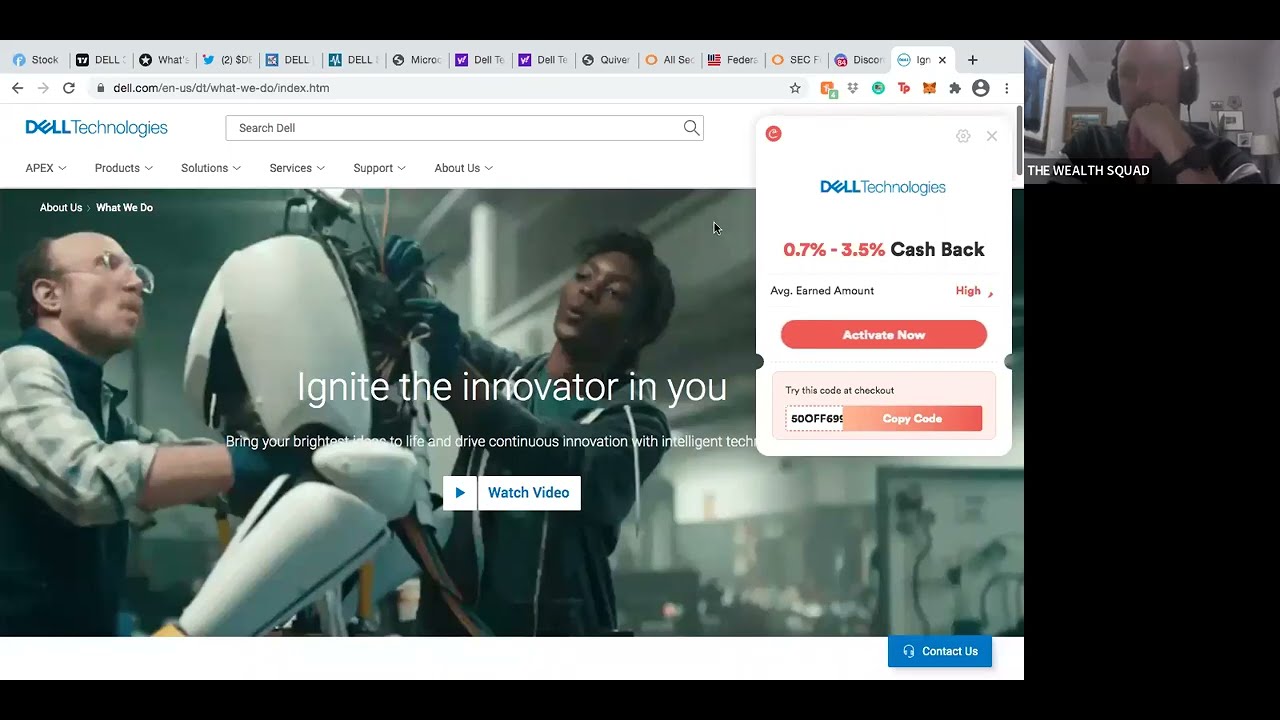Click the Ignite the innovator headline
The height and width of the screenshot is (720, 1280).
coord(512,387)
